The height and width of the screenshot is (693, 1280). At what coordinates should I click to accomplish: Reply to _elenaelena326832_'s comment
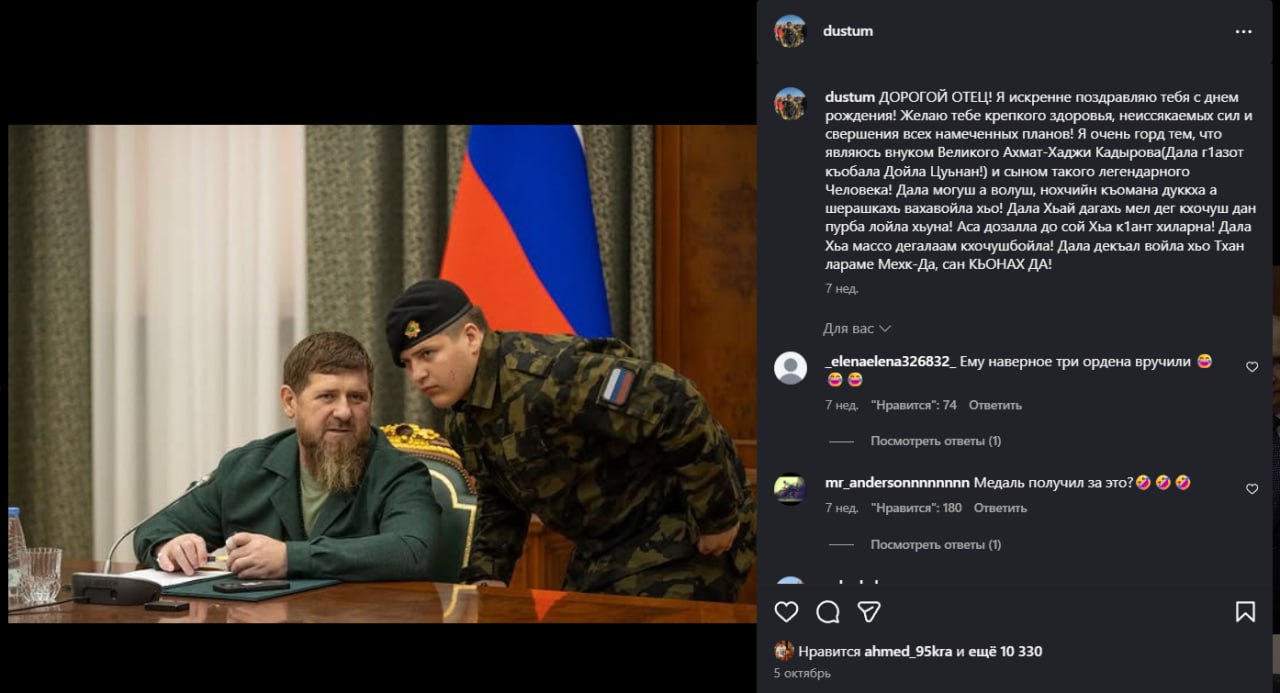click(x=995, y=405)
